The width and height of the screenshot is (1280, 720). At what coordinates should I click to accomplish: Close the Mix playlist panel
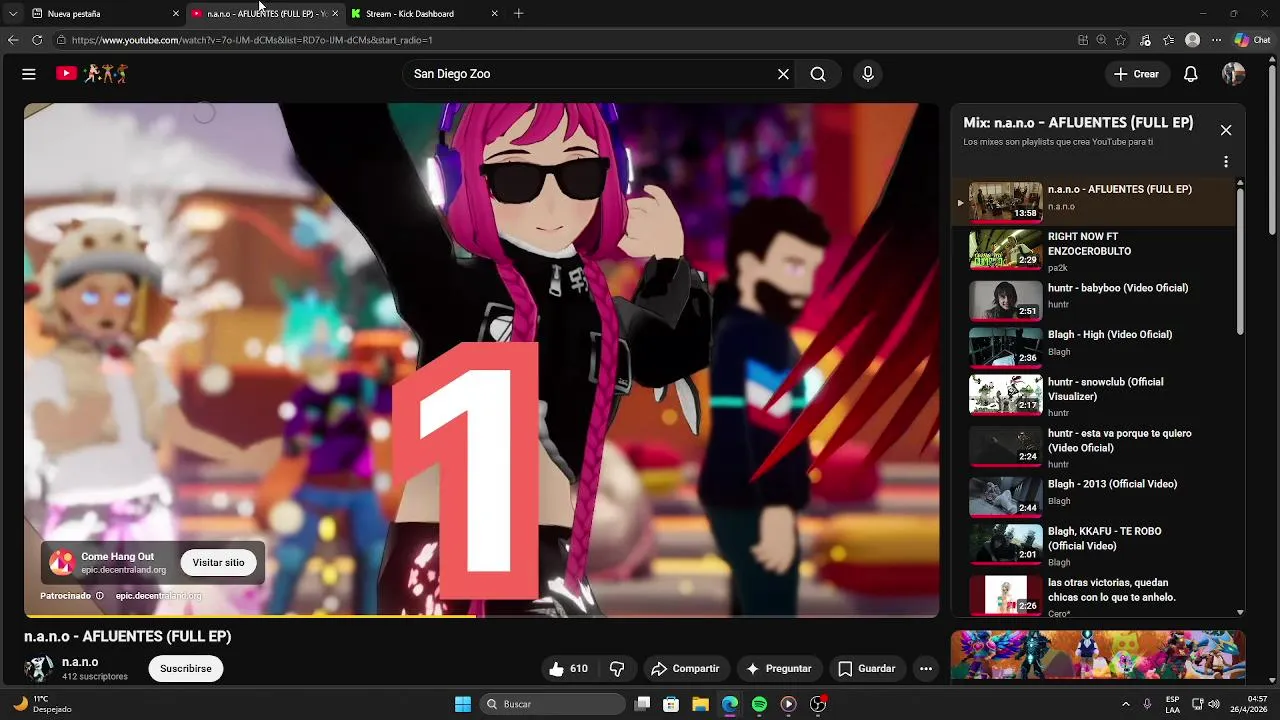pyautogui.click(x=1226, y=130)
